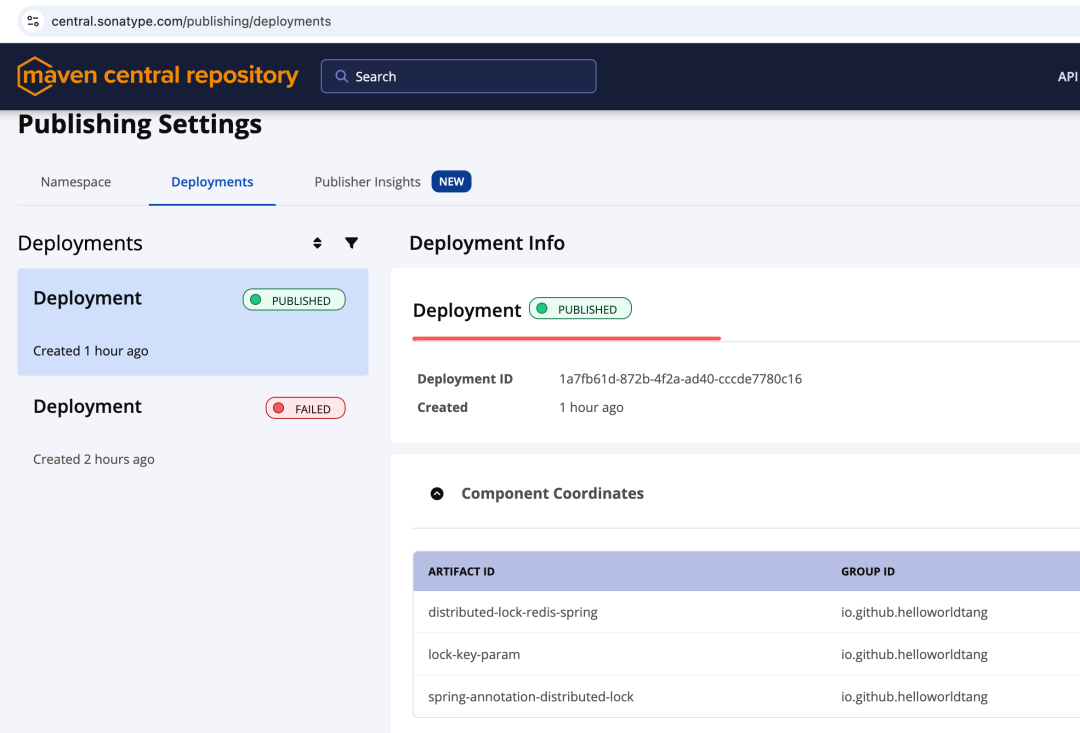Click the Deployment ID label

coord(465,379)
